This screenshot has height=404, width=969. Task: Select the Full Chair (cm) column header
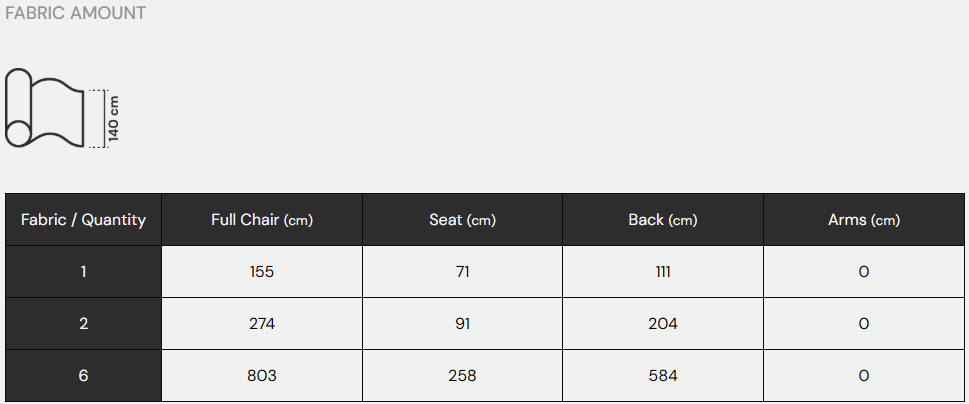pyautogui.click(x=262, y=220)
